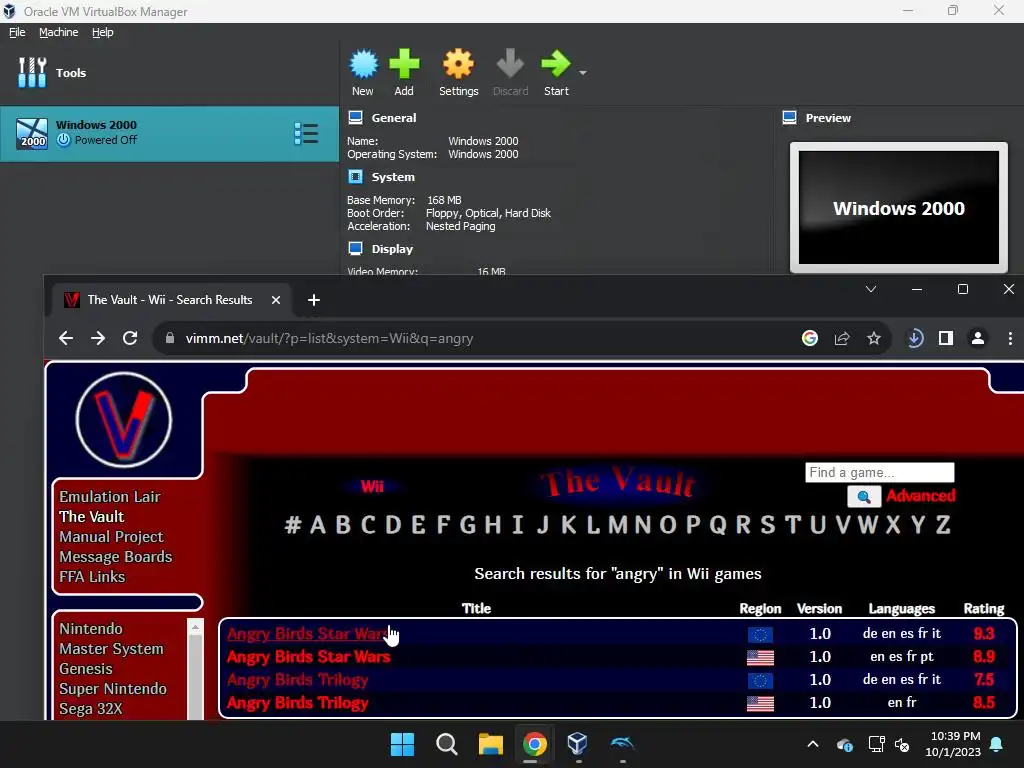Select The Vault Wii Search Results tab
1024x768 pixels.
point(169,300)
